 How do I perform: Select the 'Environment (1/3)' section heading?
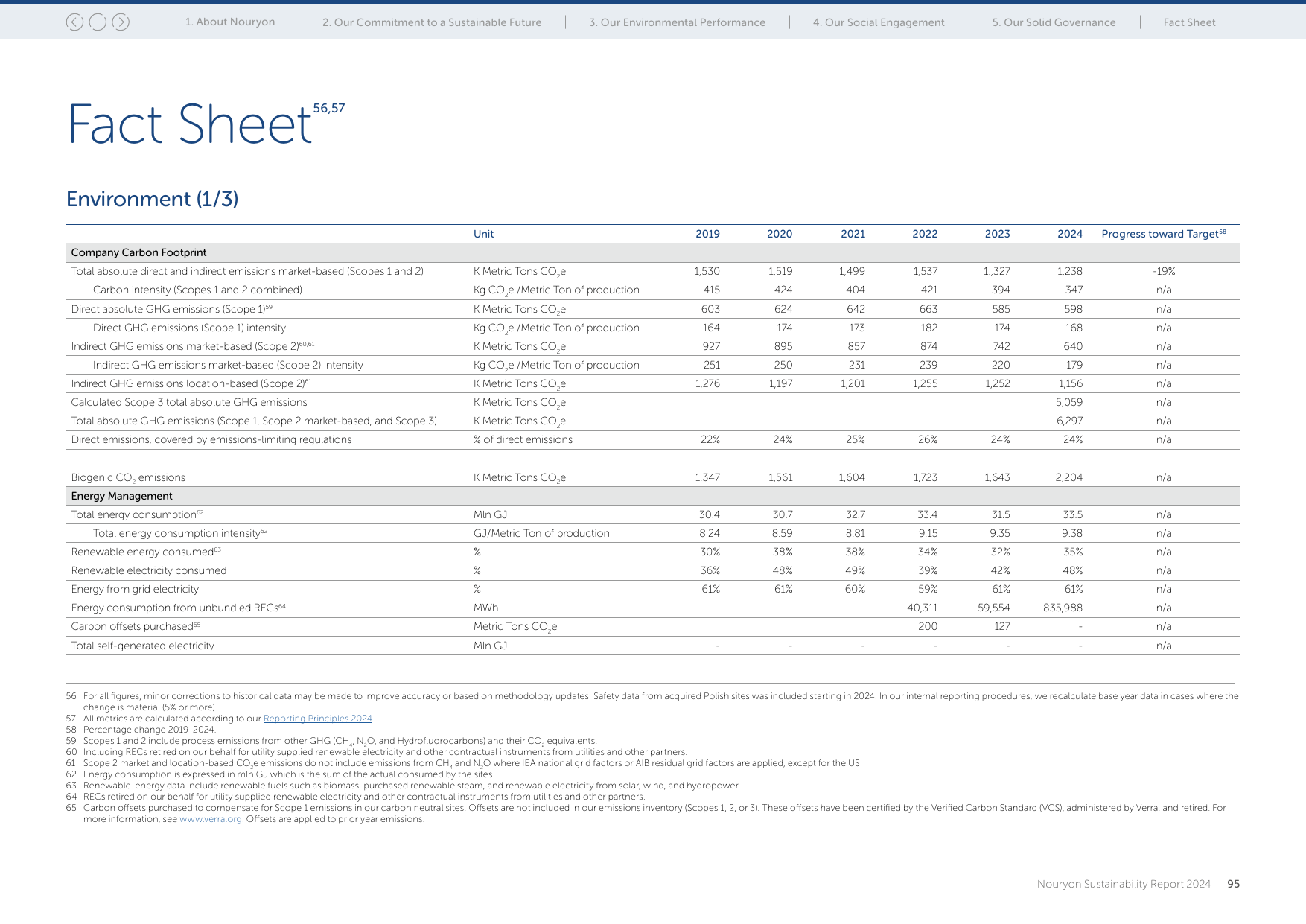coord(153,199)
